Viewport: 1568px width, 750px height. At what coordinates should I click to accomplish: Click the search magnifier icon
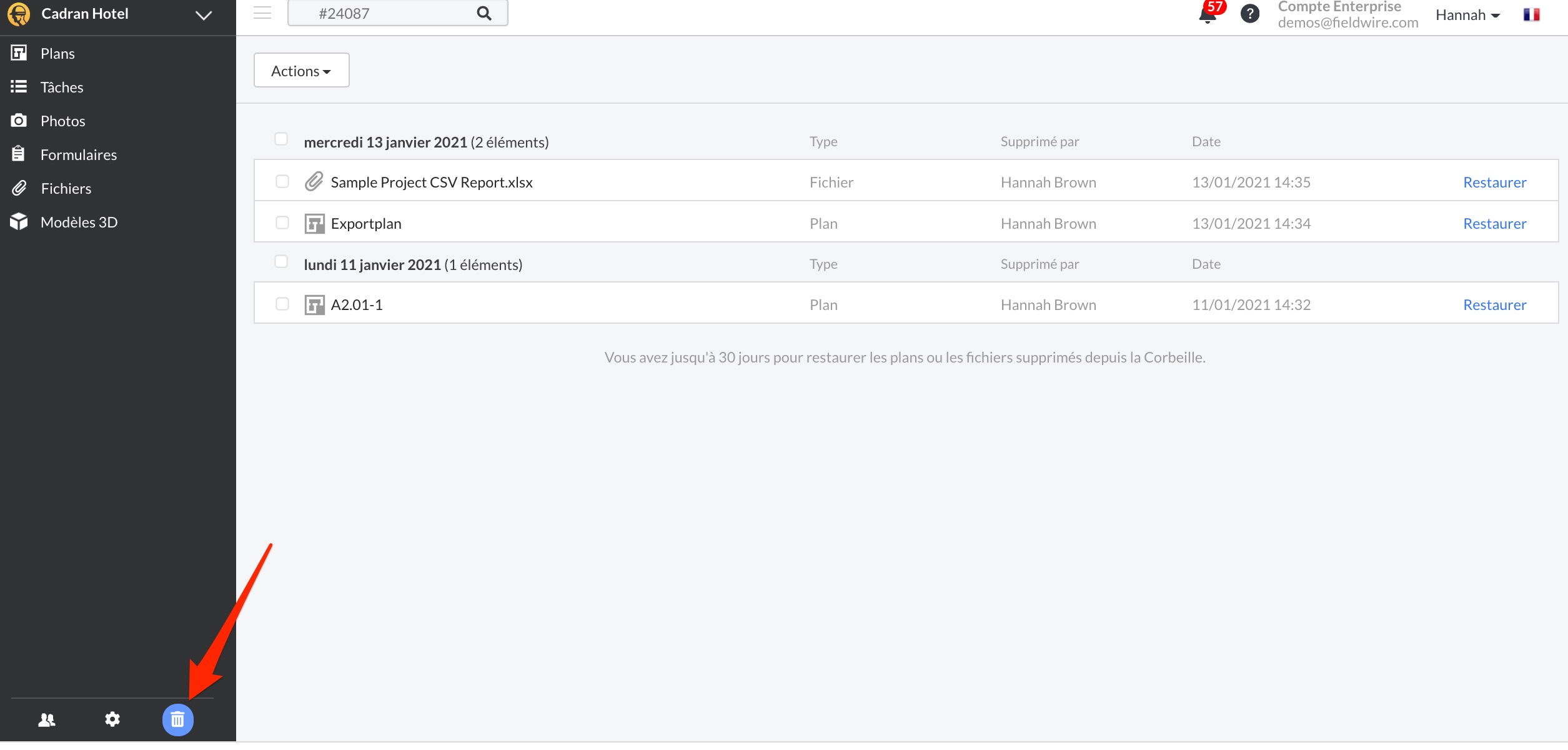tap(484, 13)
